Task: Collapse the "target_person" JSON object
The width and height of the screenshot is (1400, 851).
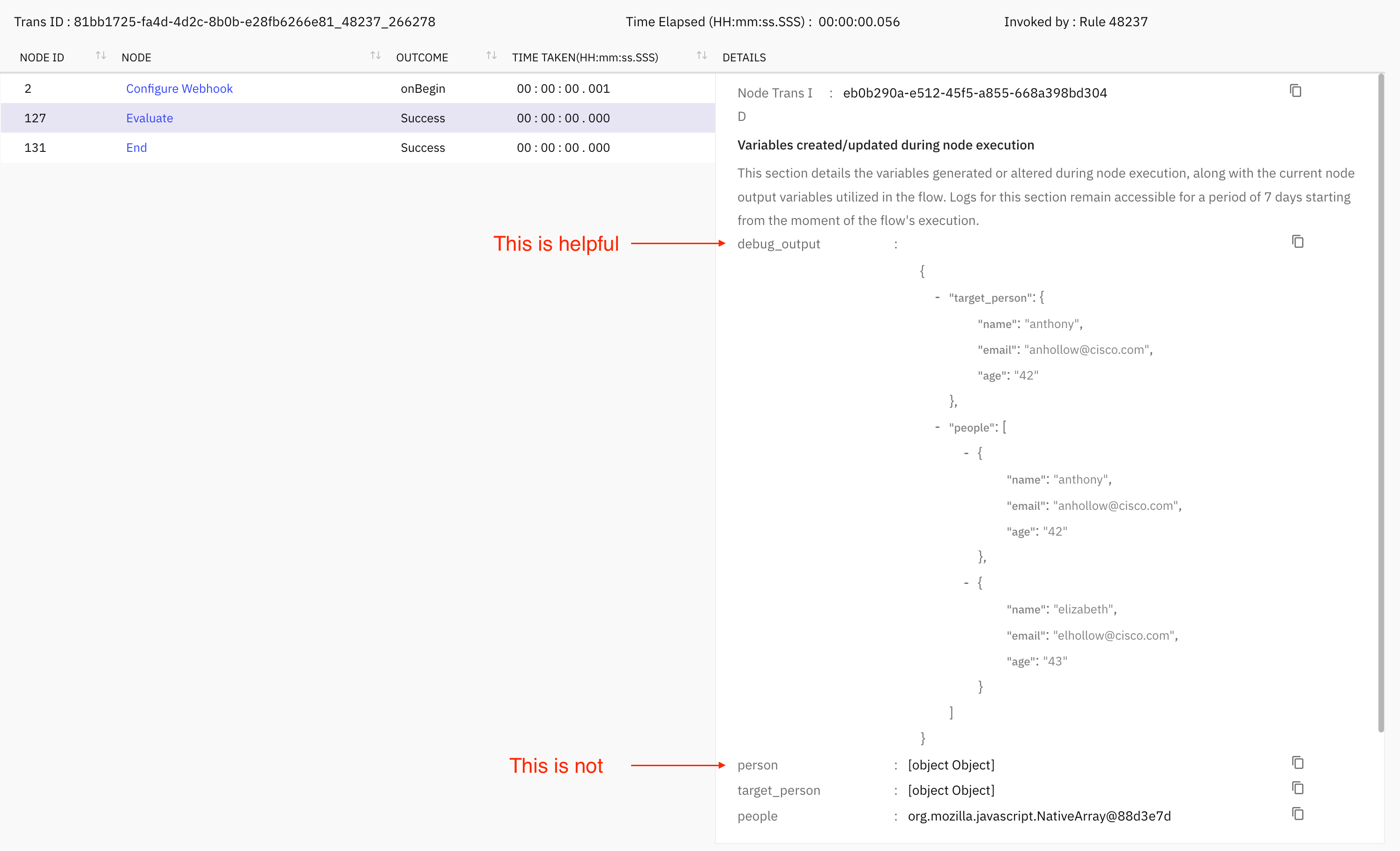Action: click(937, 297)
